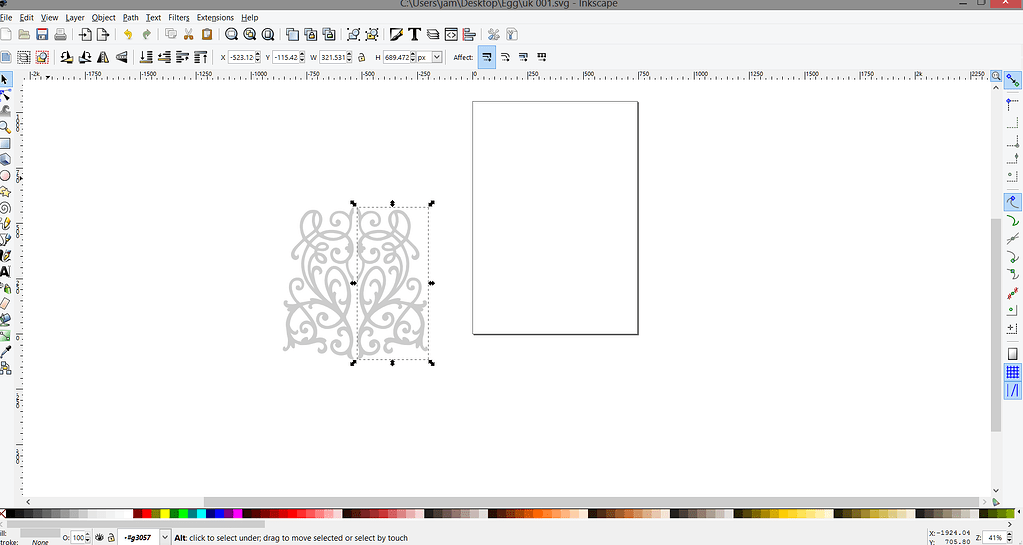Open the Edit menu
Screen dimensions: 1023x545
pyautogui.click(x=27, y=18)
